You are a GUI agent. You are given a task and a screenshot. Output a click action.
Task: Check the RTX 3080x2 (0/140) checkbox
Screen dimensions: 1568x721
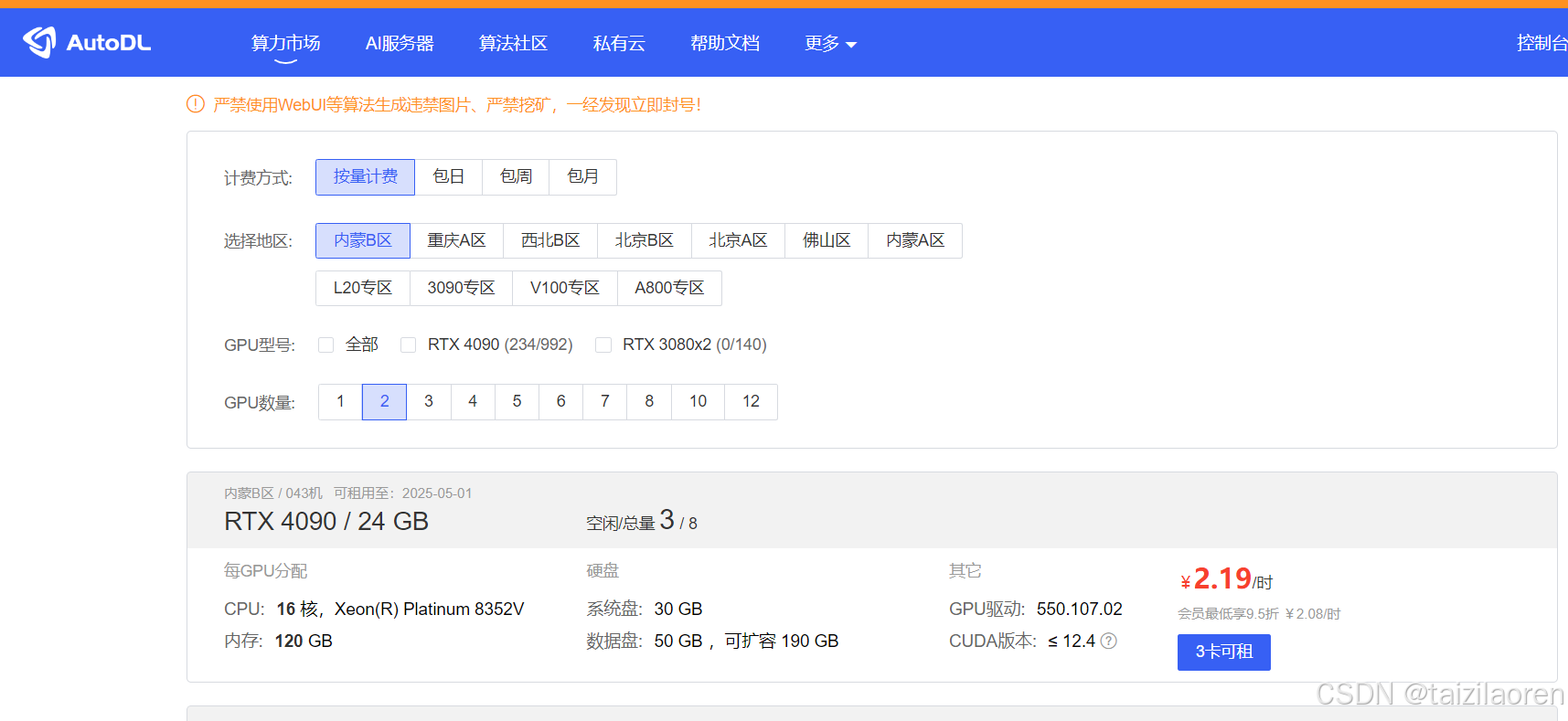[x=603, y=345]
